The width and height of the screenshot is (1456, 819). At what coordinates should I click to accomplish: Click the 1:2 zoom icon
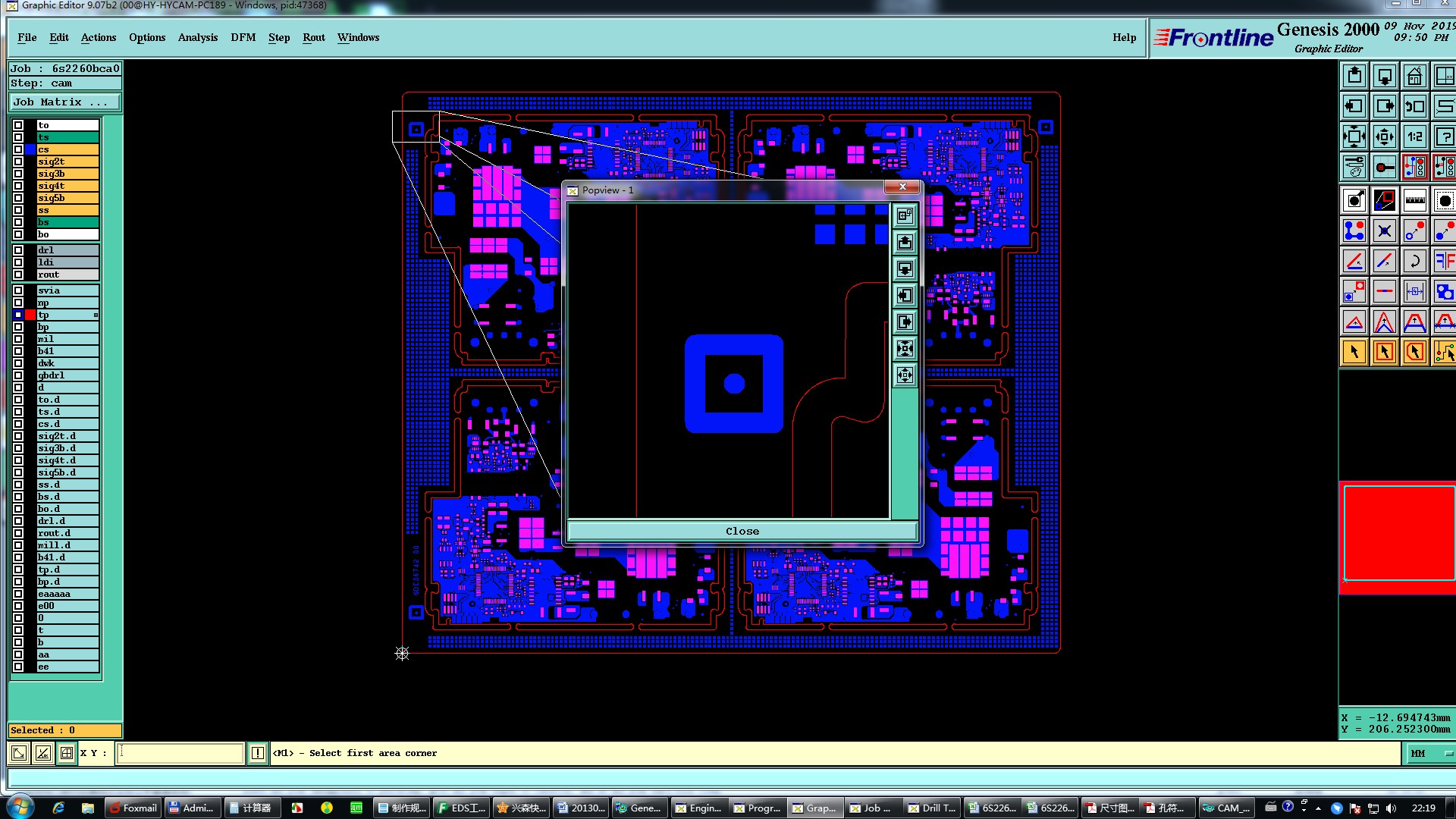click(x=1414, y=137)
